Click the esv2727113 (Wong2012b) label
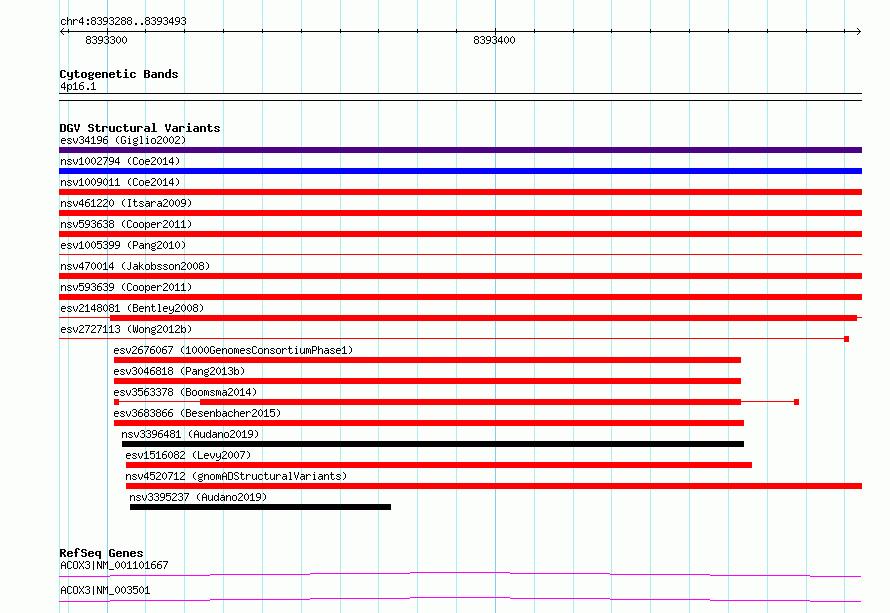The width and height of the screenshot is (890, 613). point(126,329)
